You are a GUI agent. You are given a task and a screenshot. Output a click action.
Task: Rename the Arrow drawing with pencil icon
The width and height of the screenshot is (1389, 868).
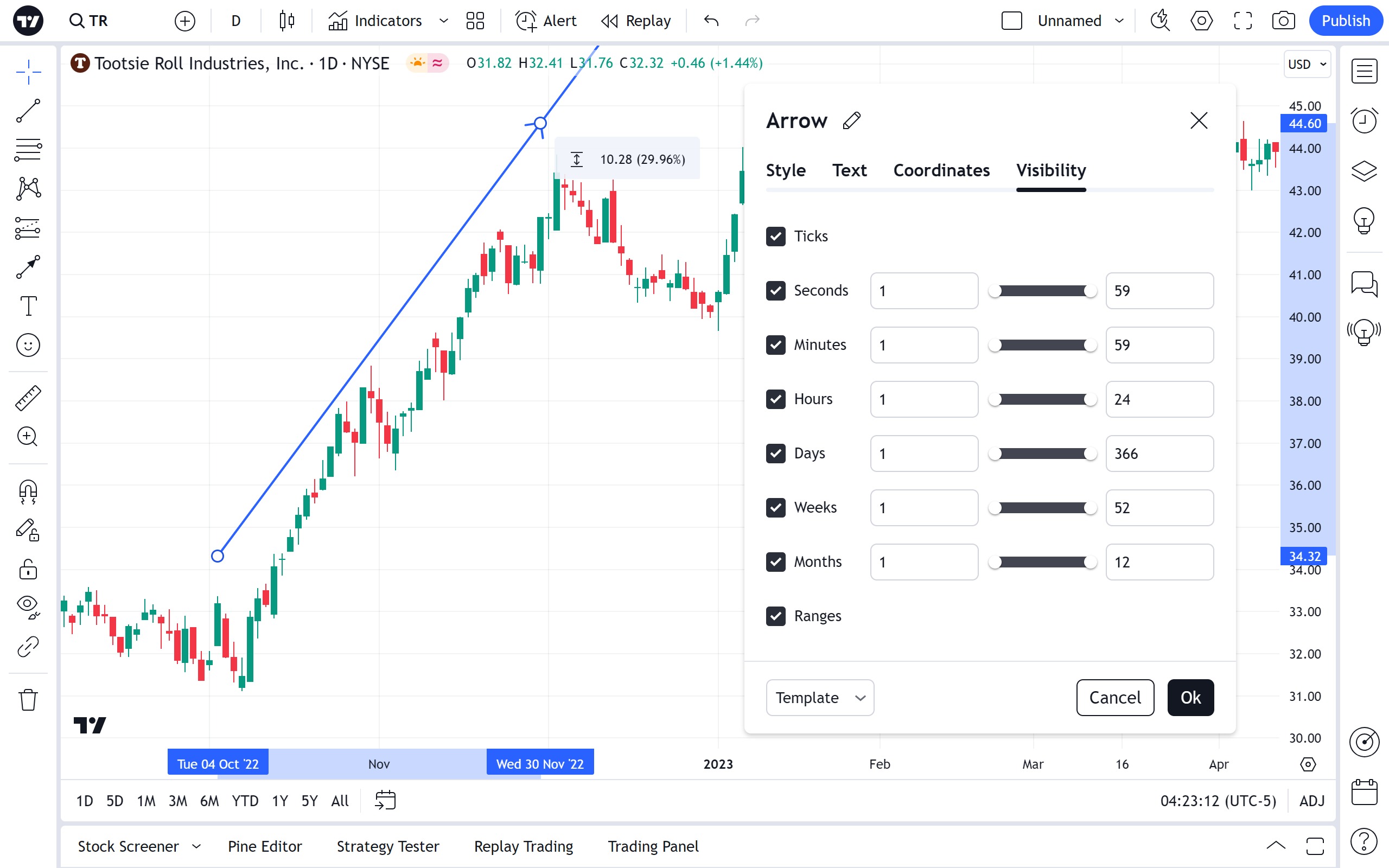coord(852,120)
